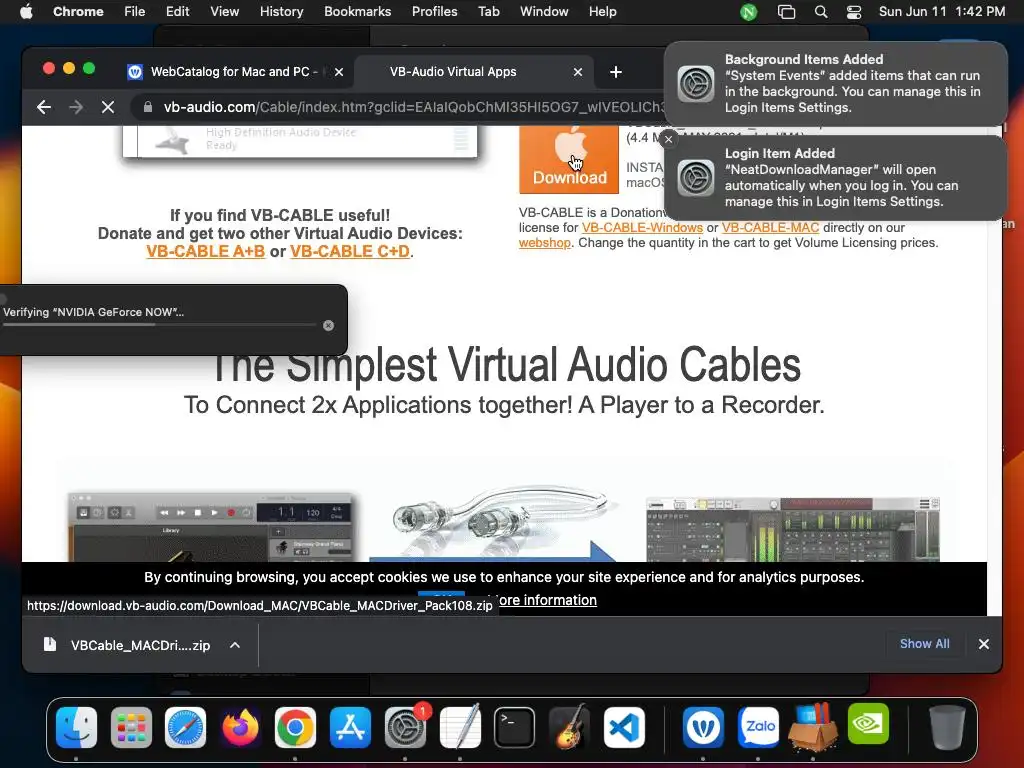Open a new tab with plus button
This screenshot has width=1024, height=768.
coord(616,72)
